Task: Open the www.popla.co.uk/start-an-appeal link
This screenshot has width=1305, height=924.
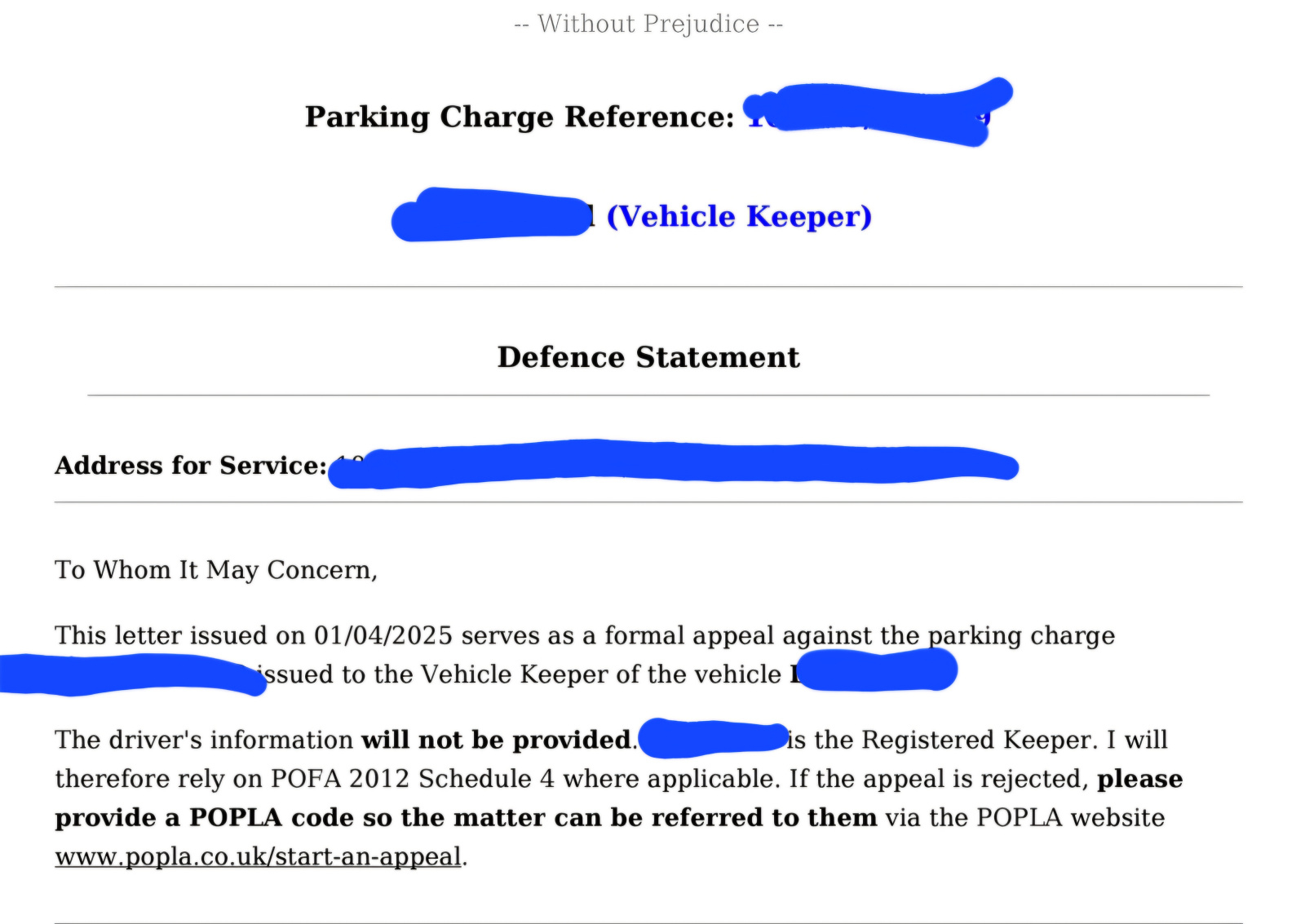Action: 258,857
